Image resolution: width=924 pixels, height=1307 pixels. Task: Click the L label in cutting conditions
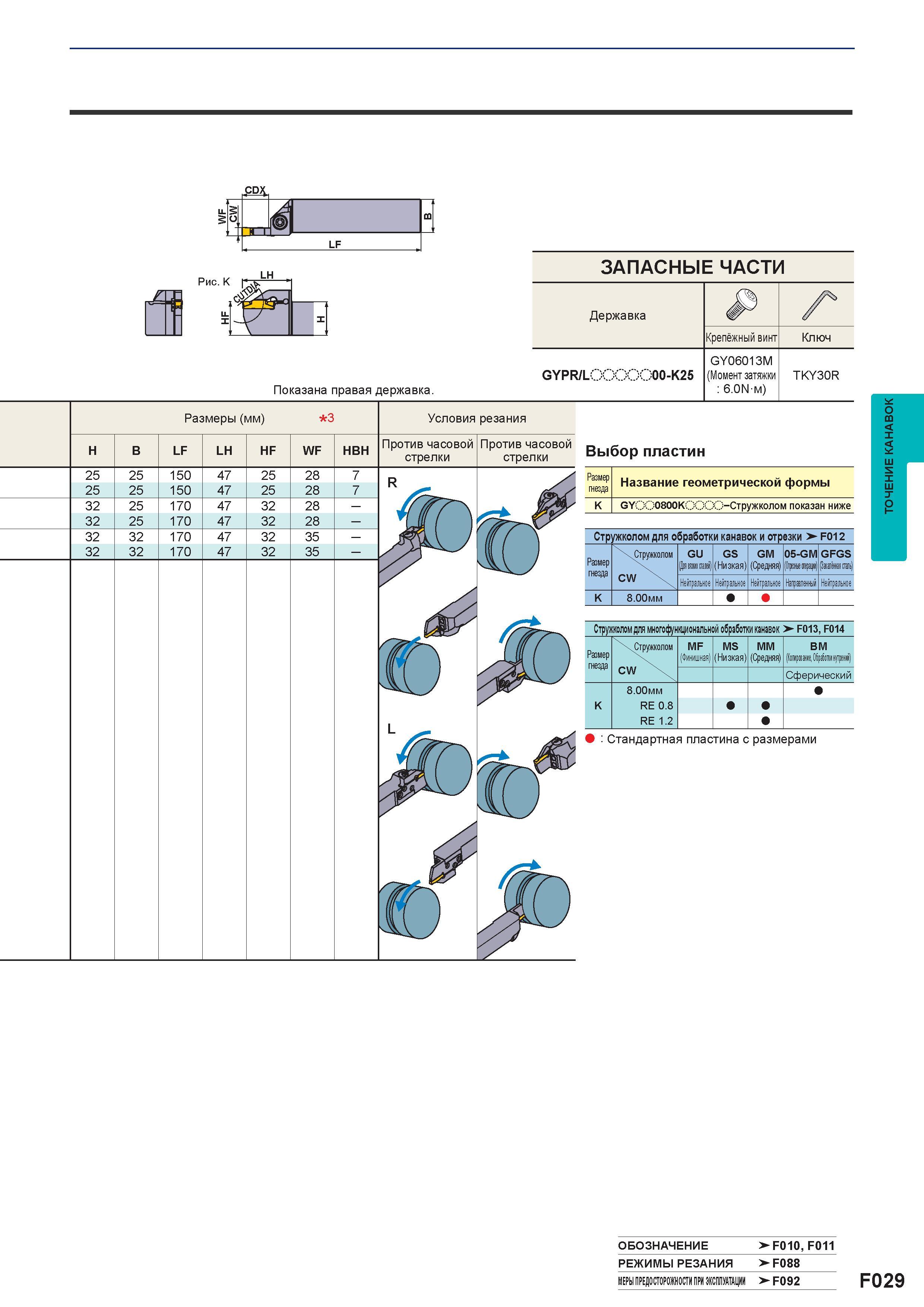click(x=391, y=729)
